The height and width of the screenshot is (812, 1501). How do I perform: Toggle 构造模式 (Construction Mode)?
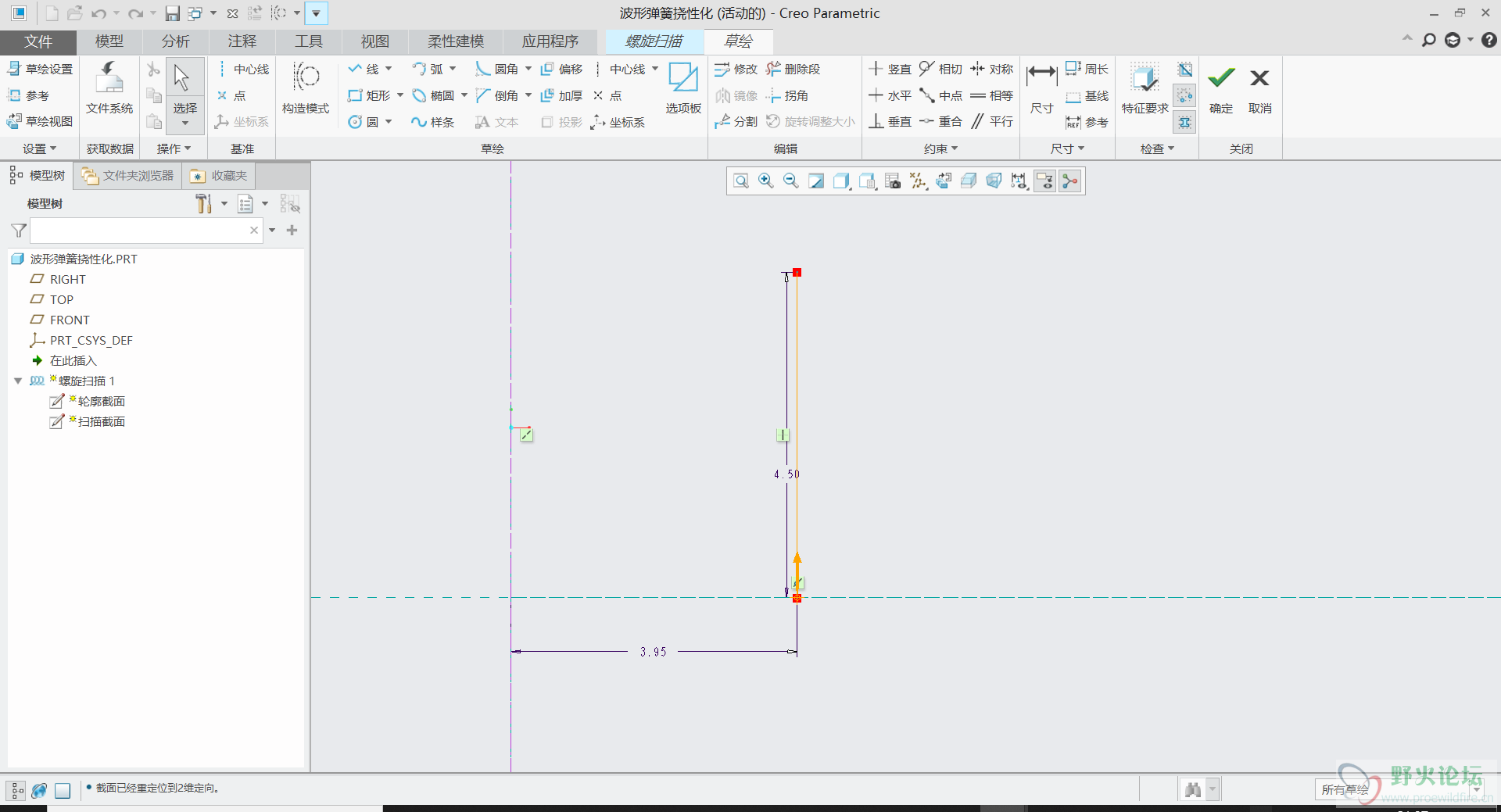tap(306, 88)
